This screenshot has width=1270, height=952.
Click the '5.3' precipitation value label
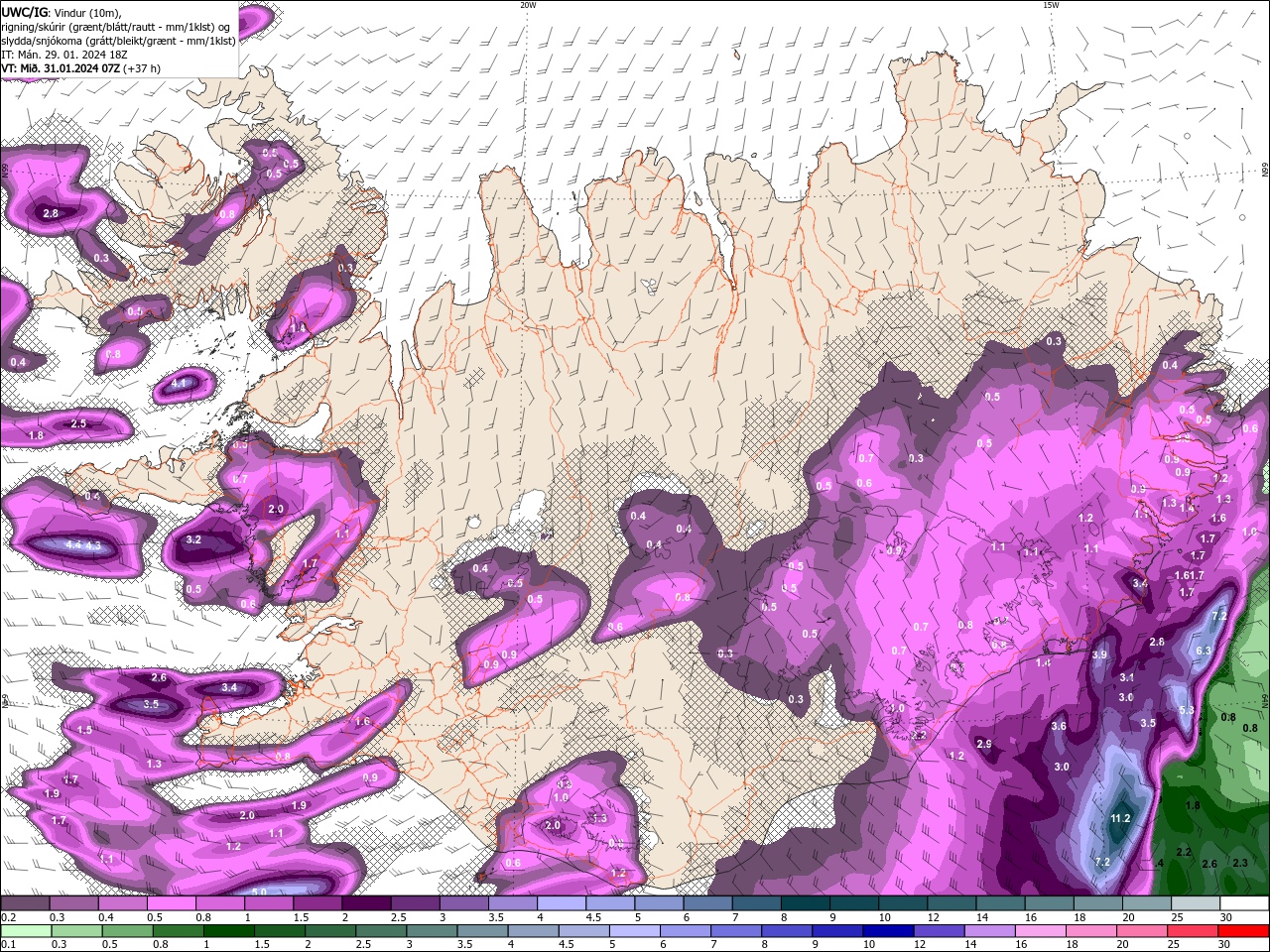(1187, 710)
